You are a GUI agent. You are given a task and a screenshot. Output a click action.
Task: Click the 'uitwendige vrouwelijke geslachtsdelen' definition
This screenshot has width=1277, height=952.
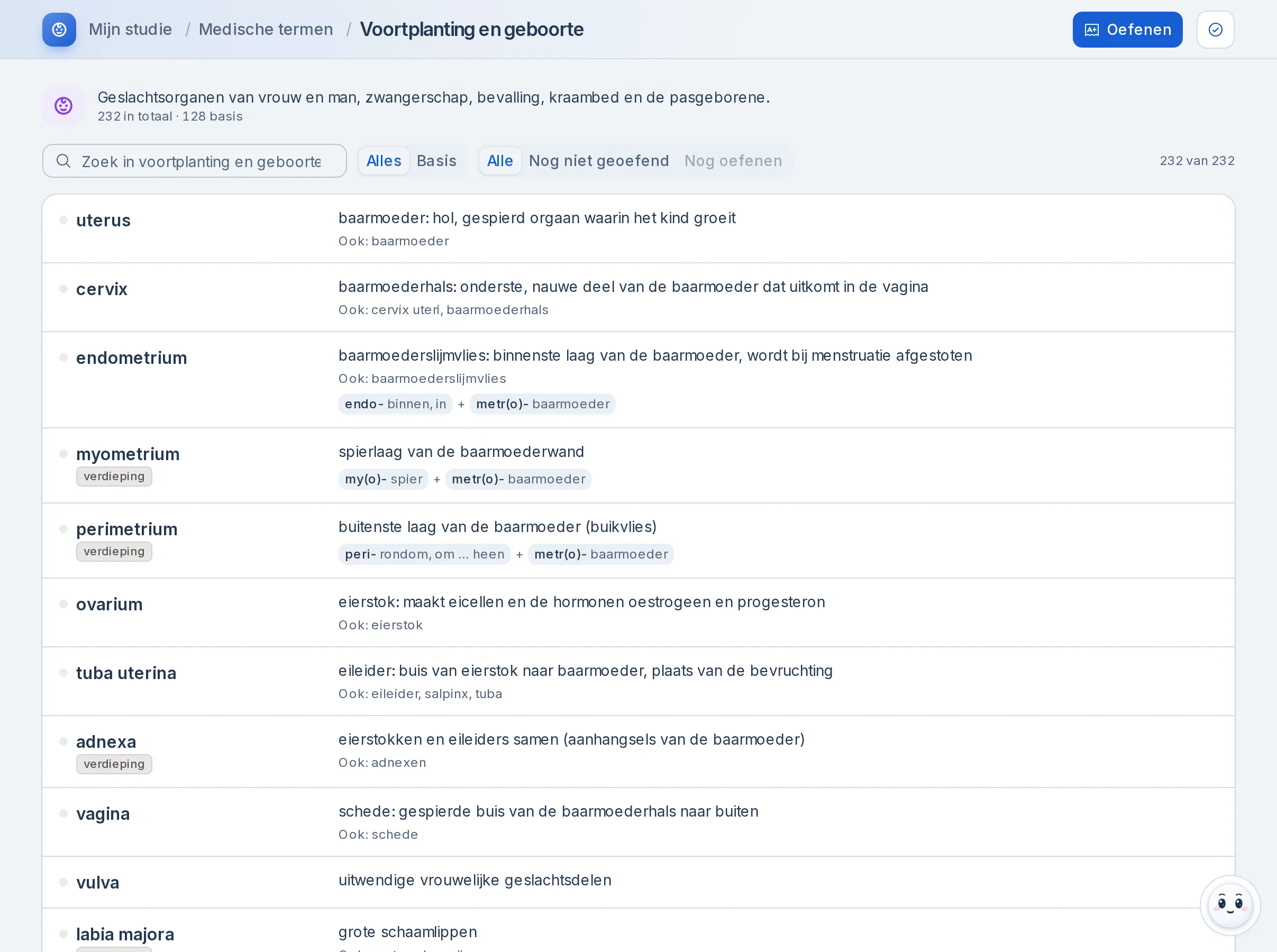475,881
